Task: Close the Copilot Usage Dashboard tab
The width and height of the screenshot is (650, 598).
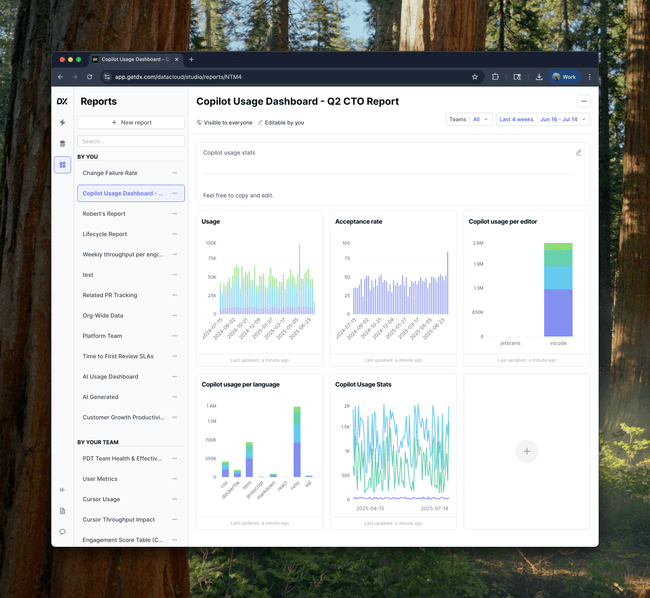Action: click(177, 59)
